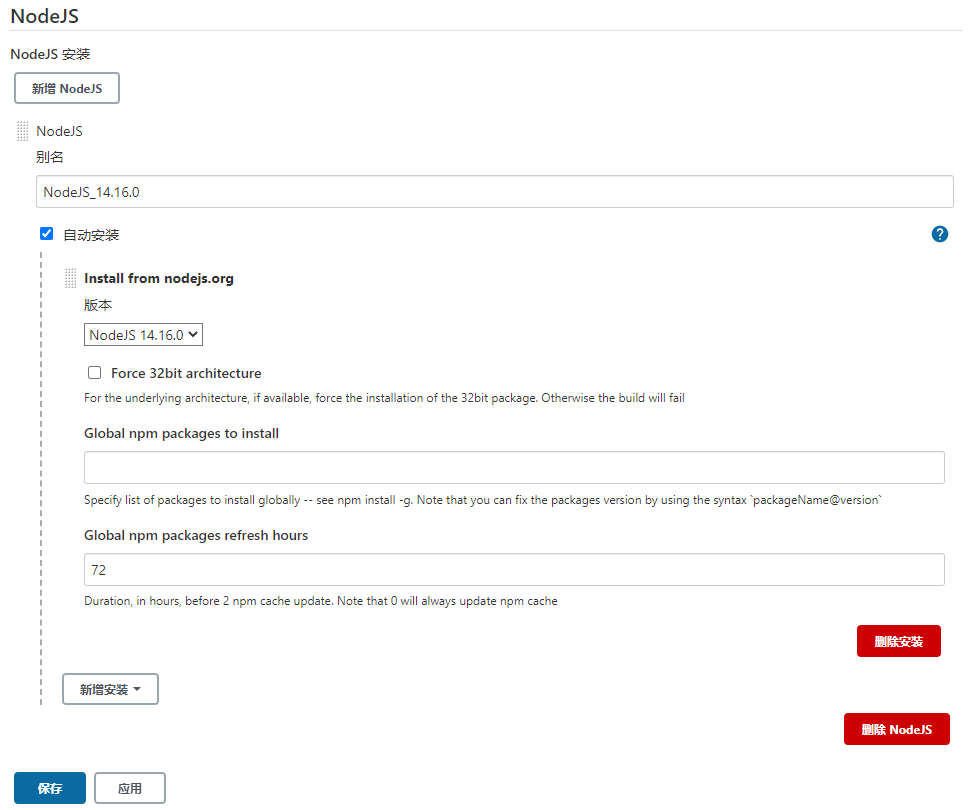Grab the NodeJS installation drag handle

click(23, 131)
